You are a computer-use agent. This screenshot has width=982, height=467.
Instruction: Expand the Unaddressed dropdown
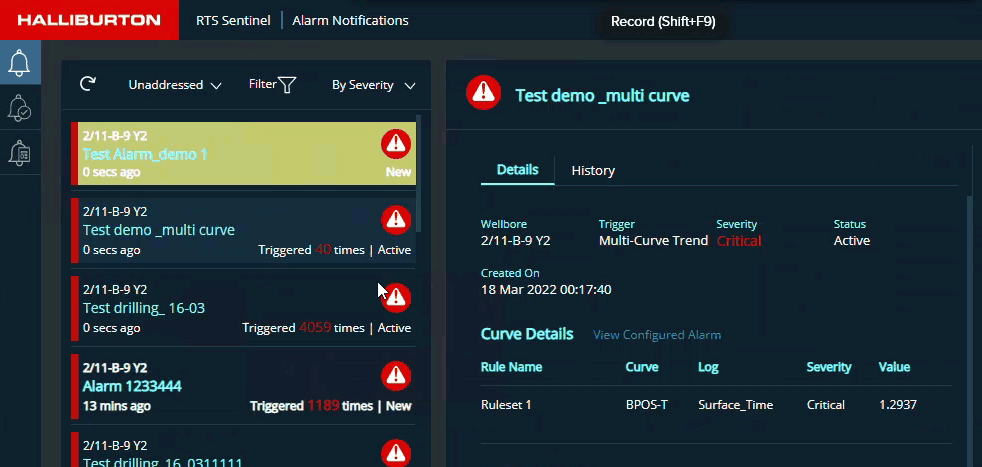(175, 85)
